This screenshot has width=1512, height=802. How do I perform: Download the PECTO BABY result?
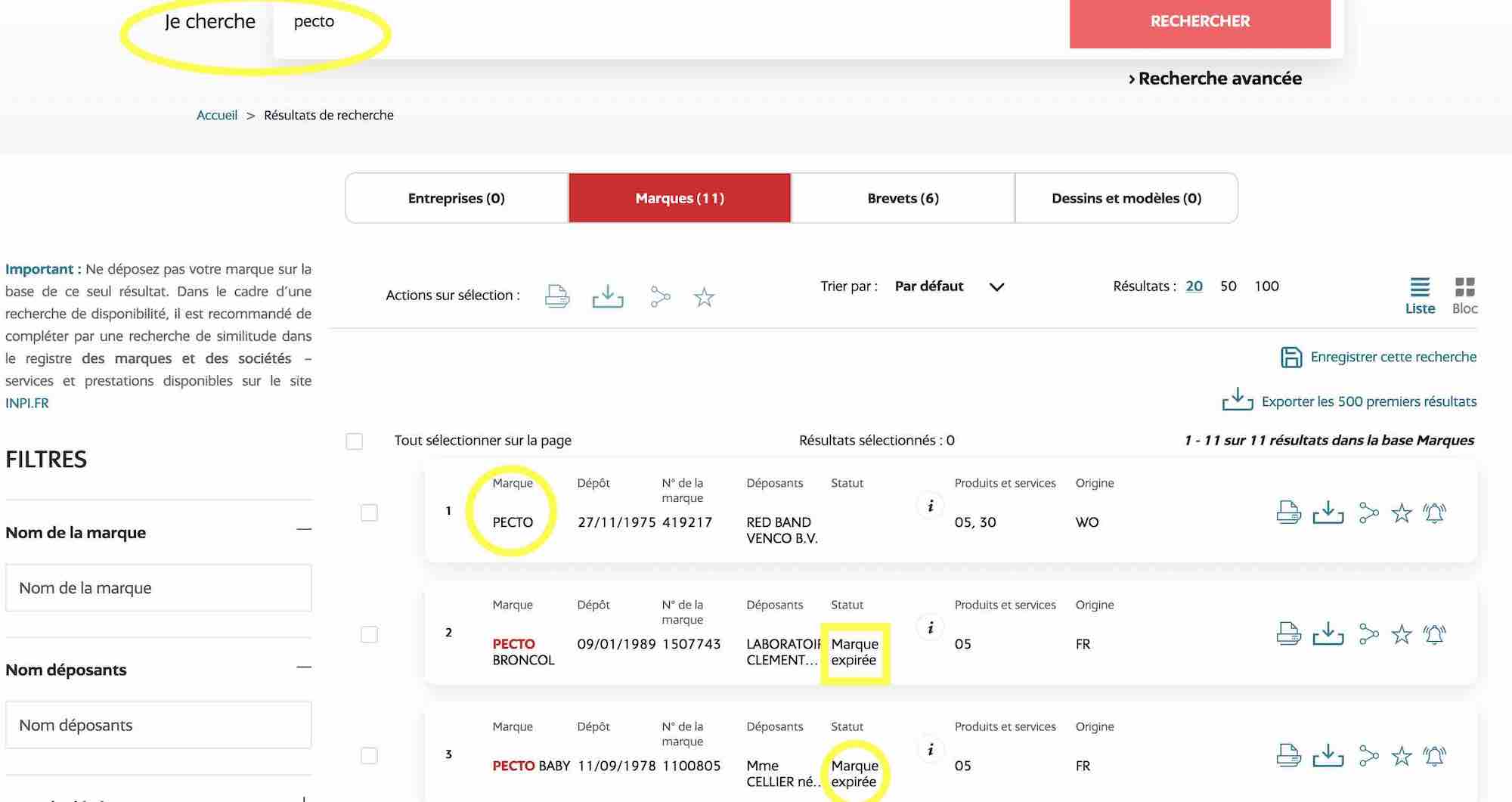click(1328, 756)
